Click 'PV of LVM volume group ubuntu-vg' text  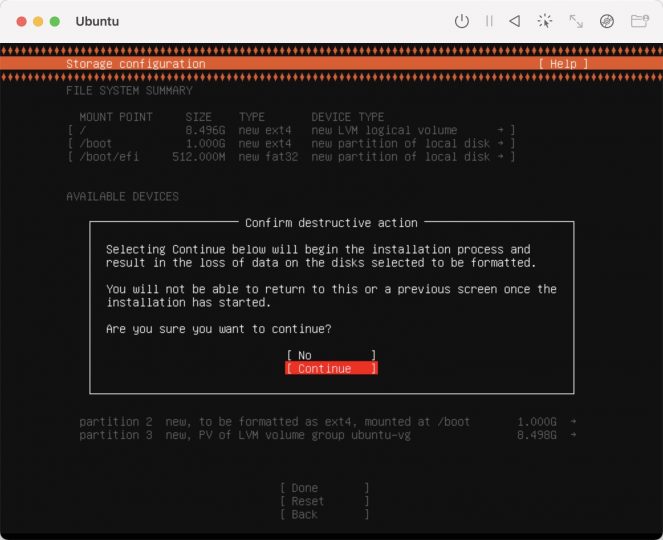click(x=304, y=435)
